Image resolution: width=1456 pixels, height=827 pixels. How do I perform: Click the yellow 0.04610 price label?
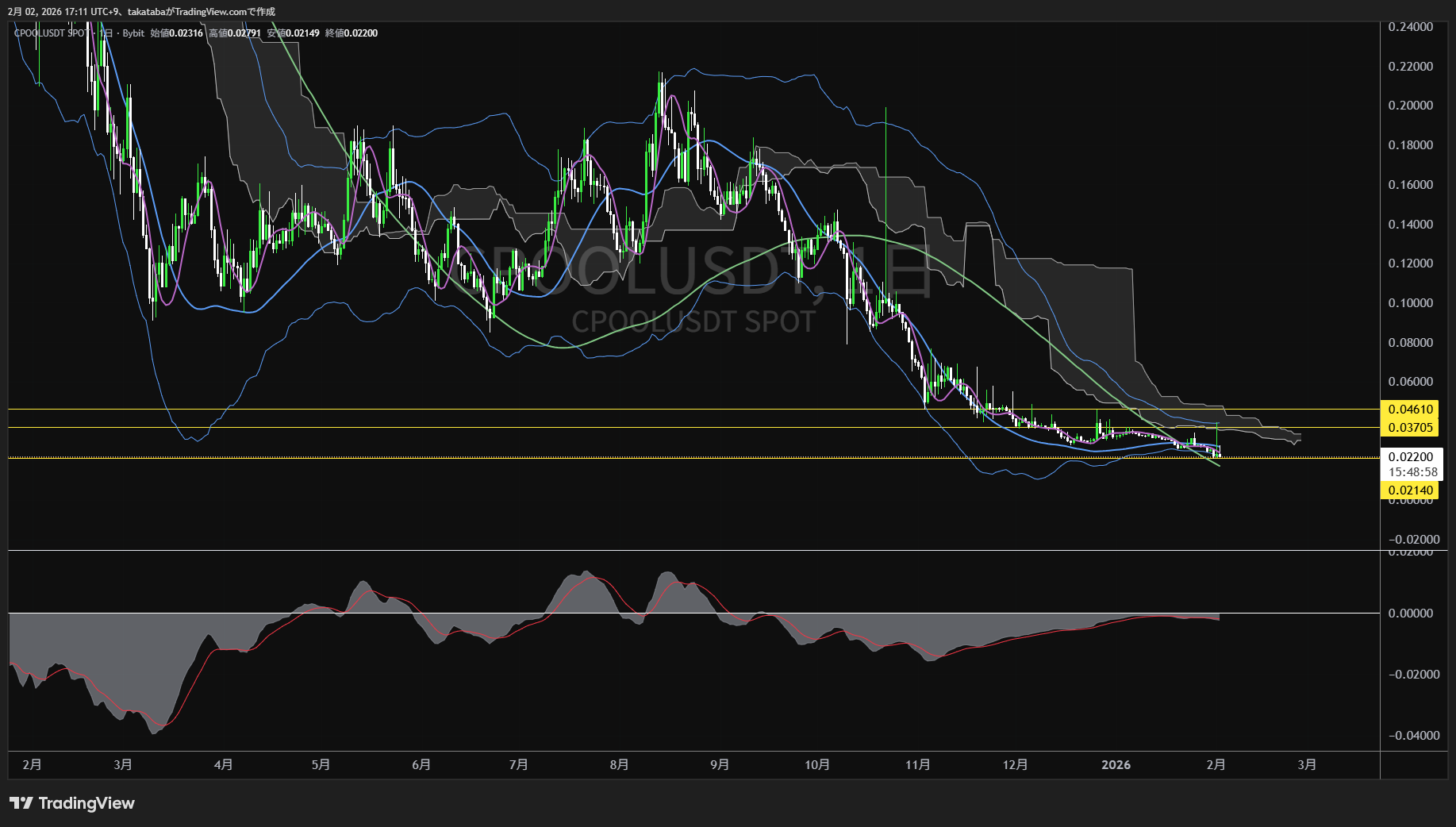coord(1410,410)
